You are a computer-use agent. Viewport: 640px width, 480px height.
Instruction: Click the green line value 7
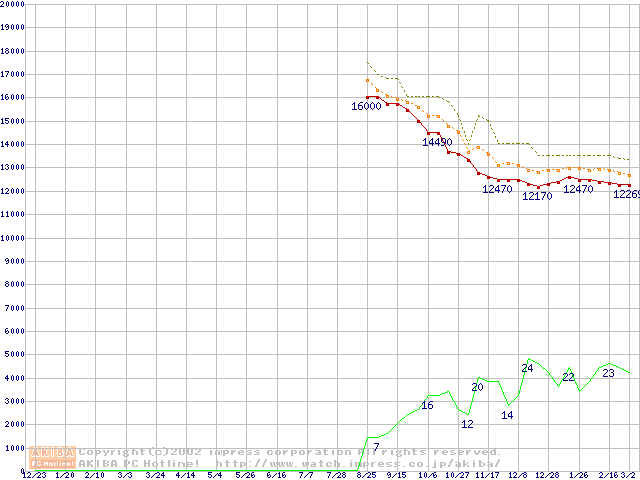click(376, 447)
